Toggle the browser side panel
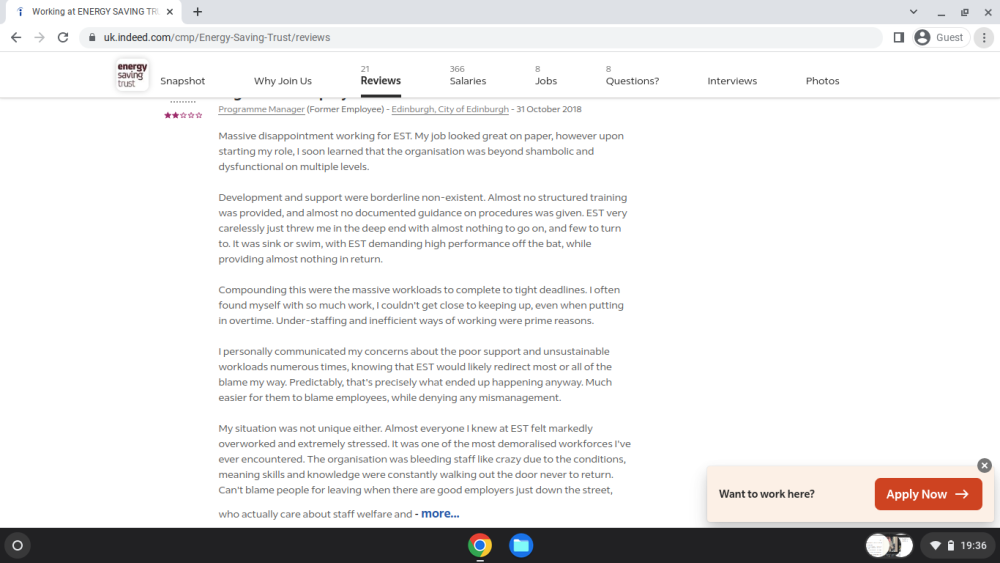Screen dimensions: 1000x563 [x=899, y=38]
